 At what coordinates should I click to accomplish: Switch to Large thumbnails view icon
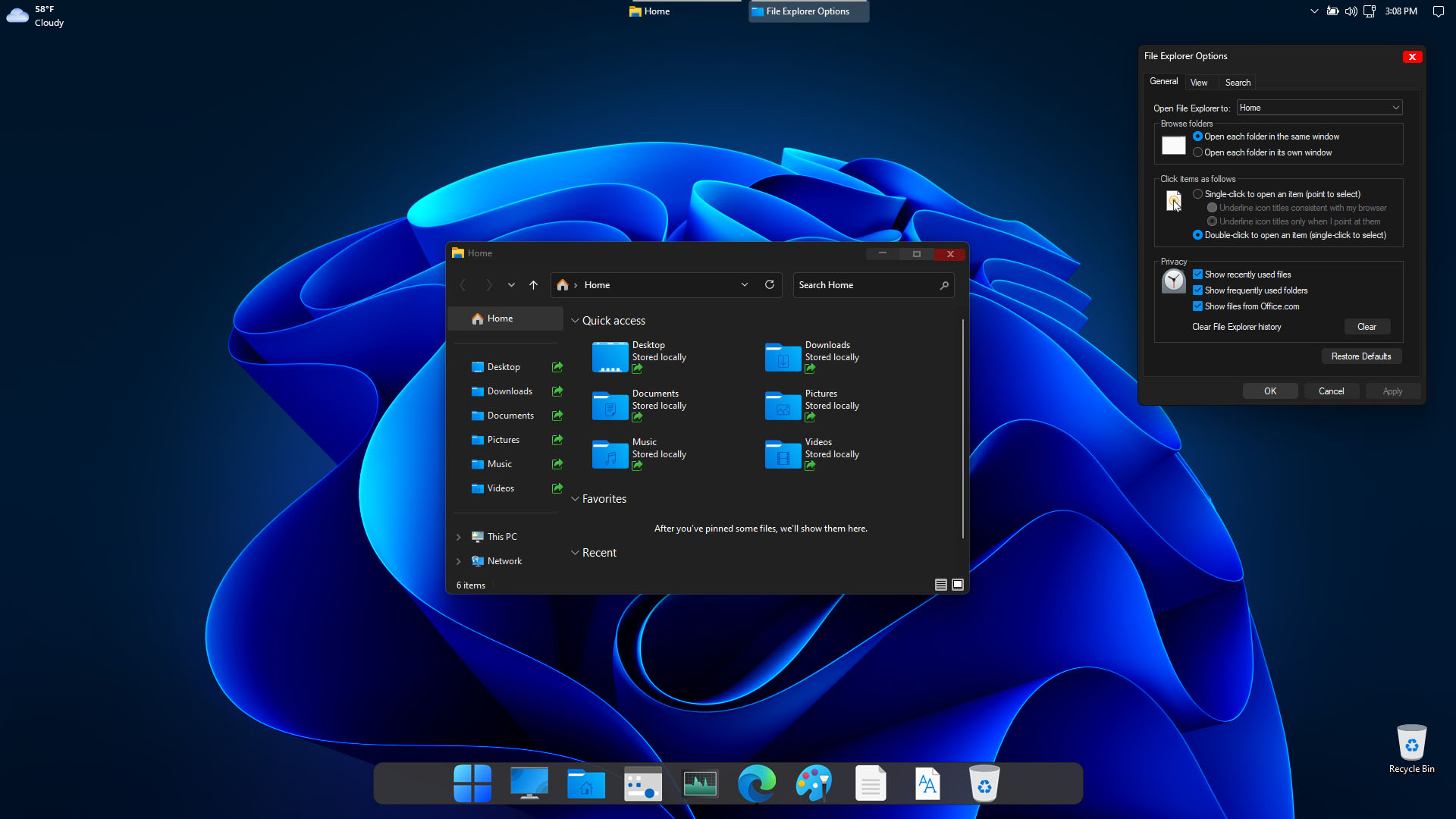(x=958, y=585)
